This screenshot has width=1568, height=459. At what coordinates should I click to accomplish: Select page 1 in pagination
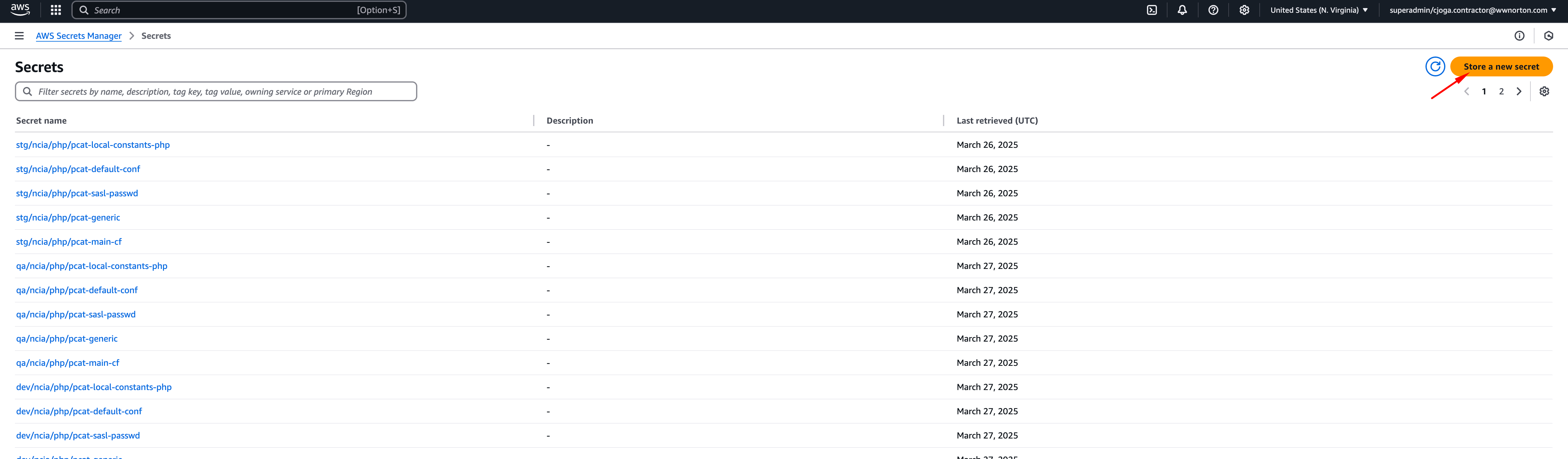point(1484,91)
